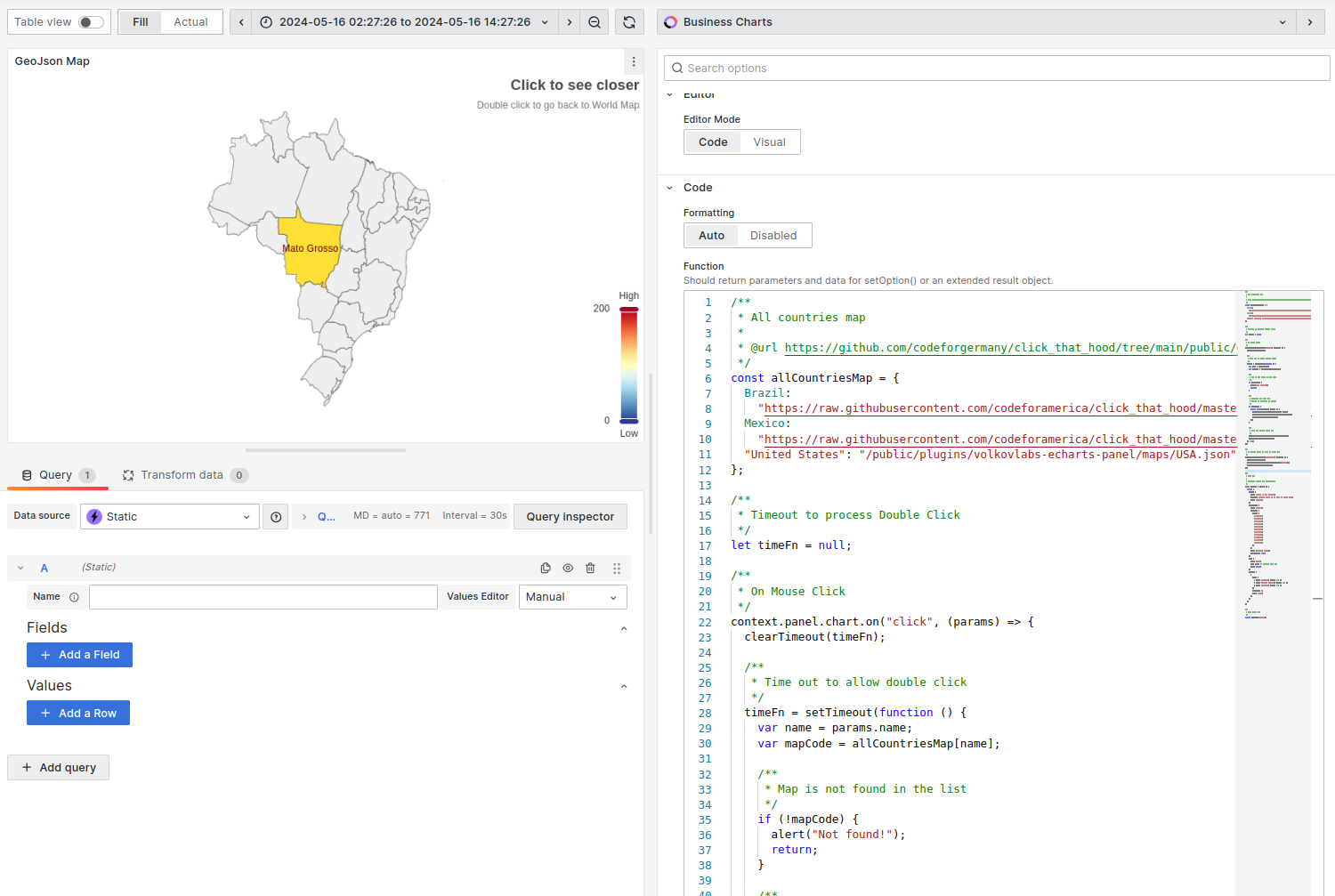The width and height of the screenshot is (1335, 896).
Task: Shift time range forward with right arrow
Action: click(569, 21)
